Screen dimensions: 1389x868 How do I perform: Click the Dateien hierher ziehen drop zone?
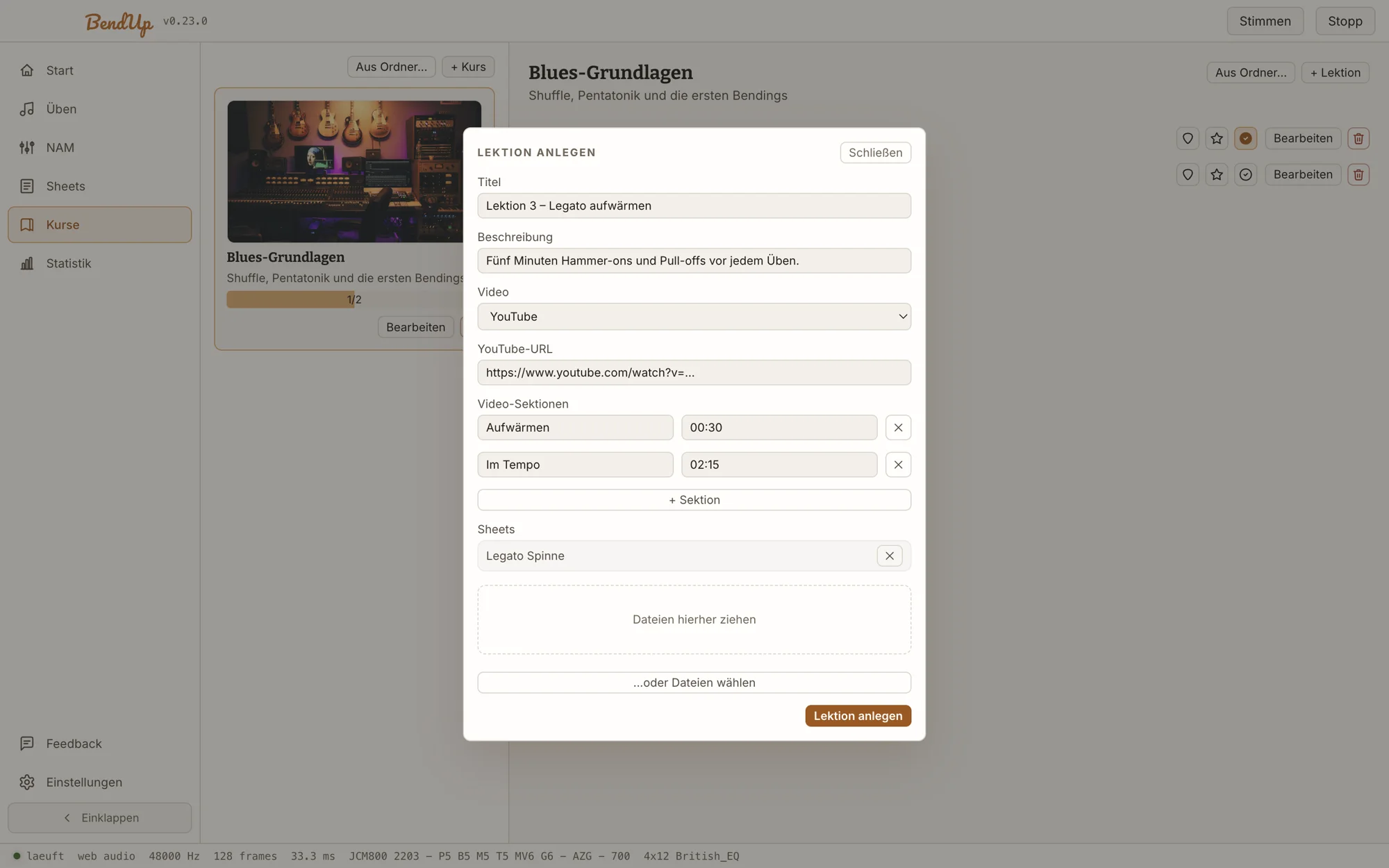694,619
